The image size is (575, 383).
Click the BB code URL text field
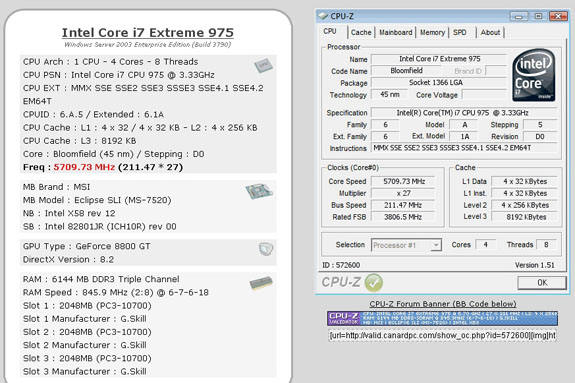tap(443, 336)
